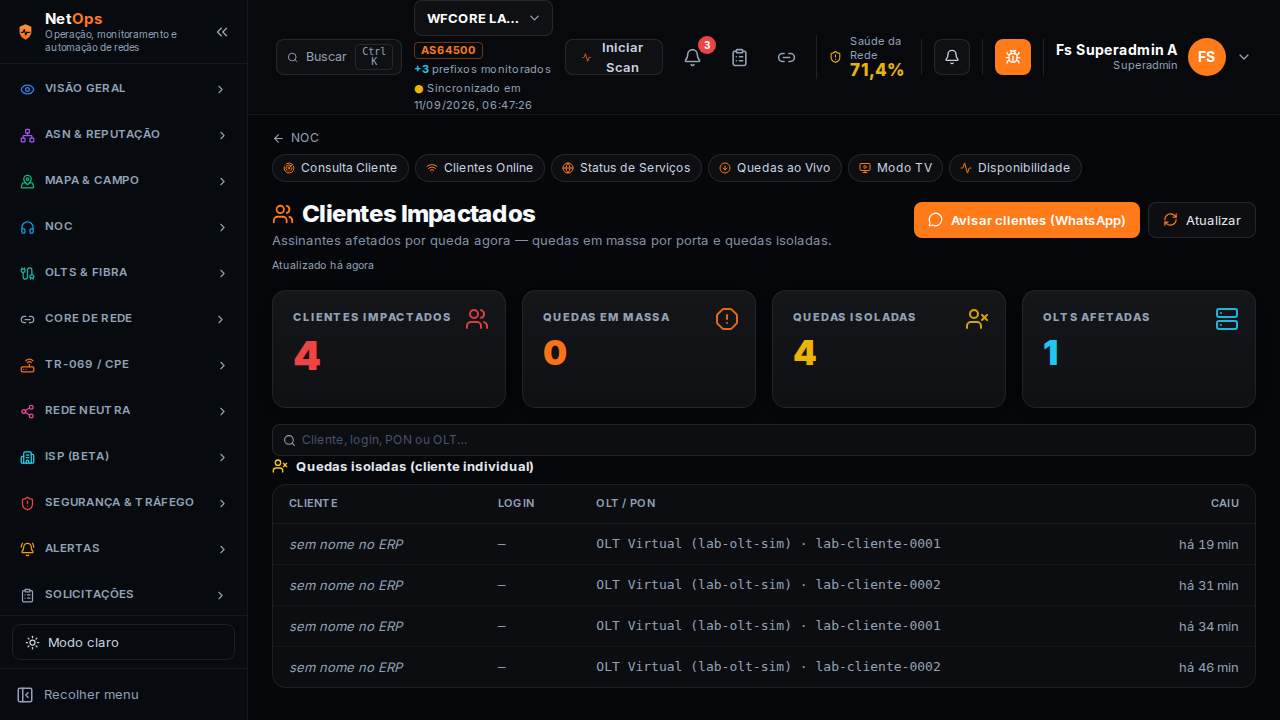Open notifications bell with badge 3

(692, 57)
